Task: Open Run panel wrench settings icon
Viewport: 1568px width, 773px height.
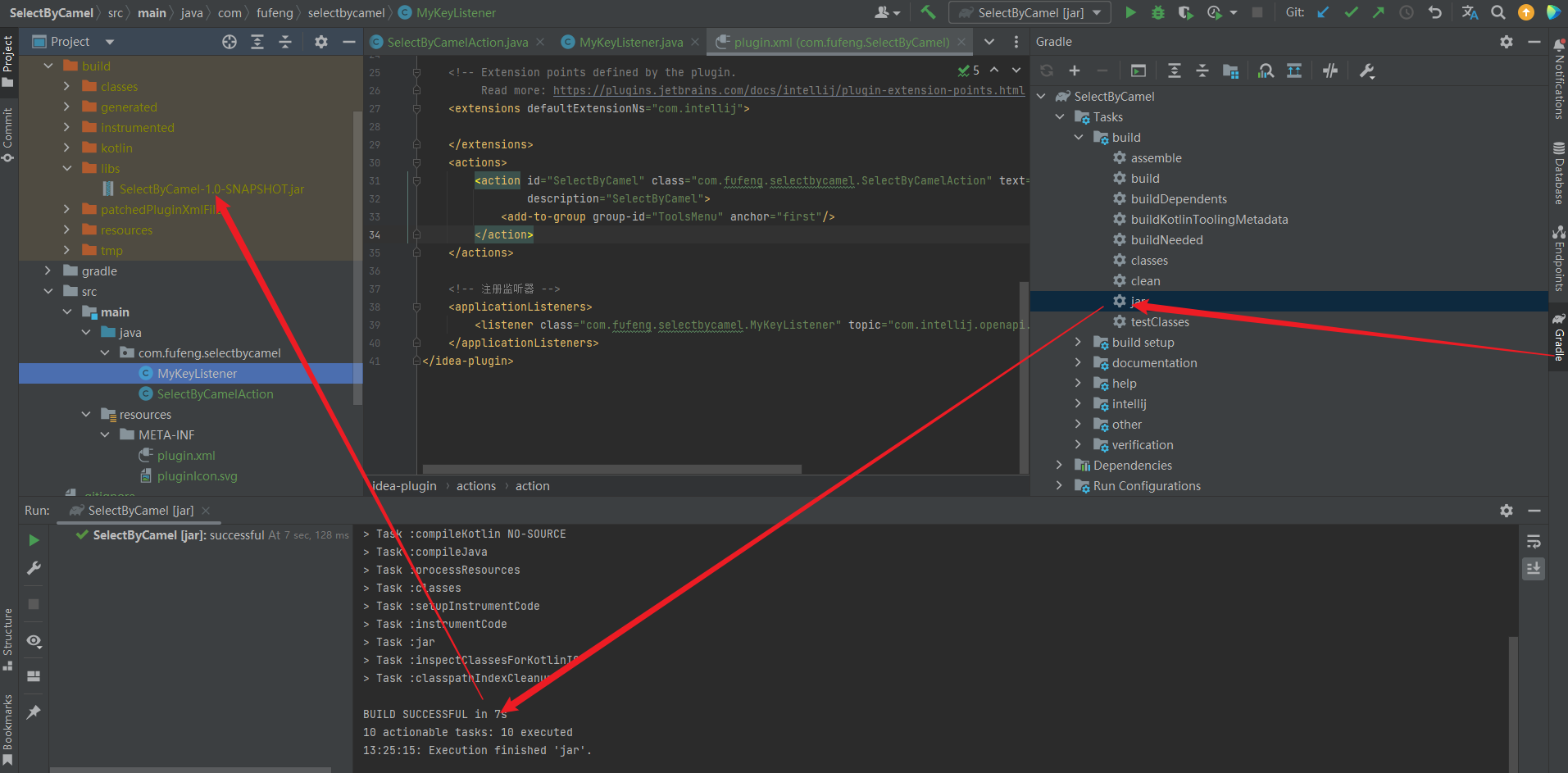Action: point(34,568)
